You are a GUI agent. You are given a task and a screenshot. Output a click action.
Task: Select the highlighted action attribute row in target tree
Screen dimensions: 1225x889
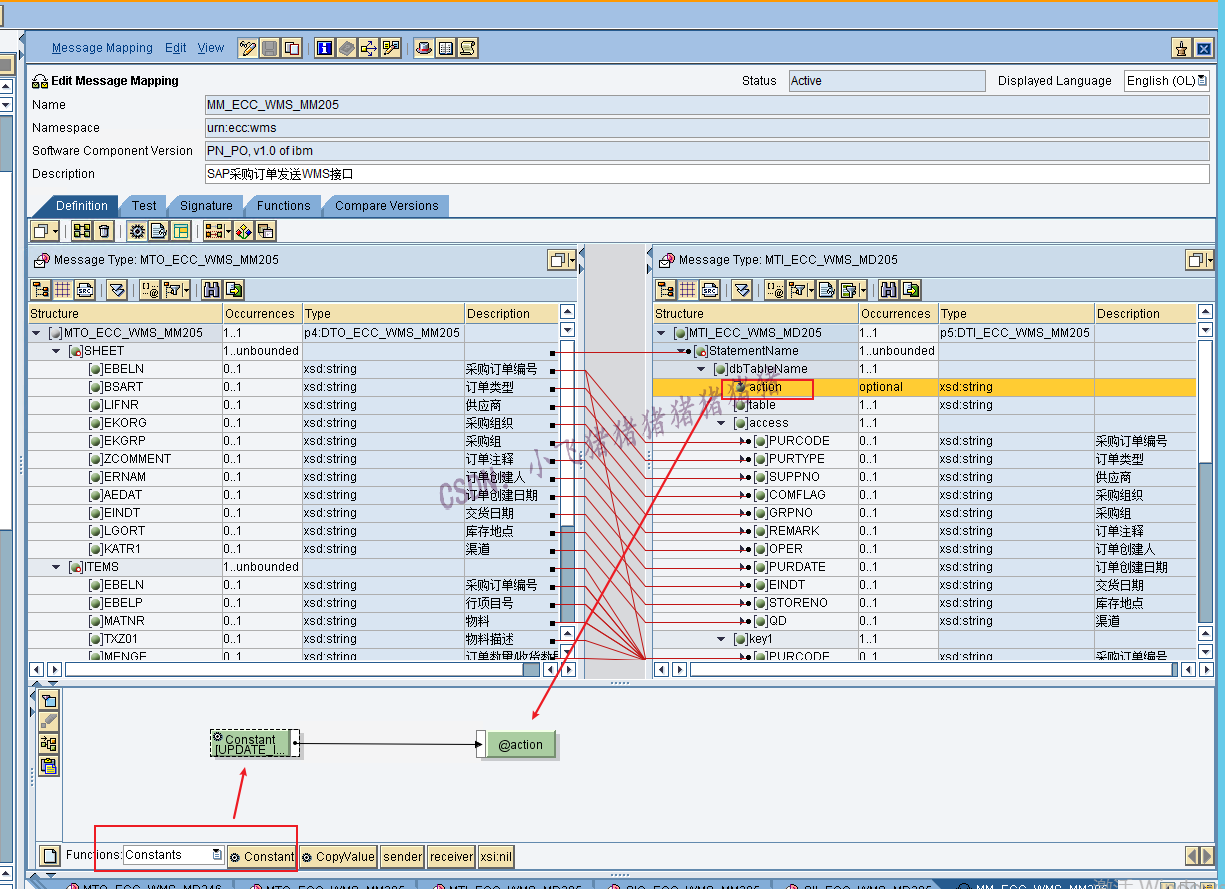(924, 387)
